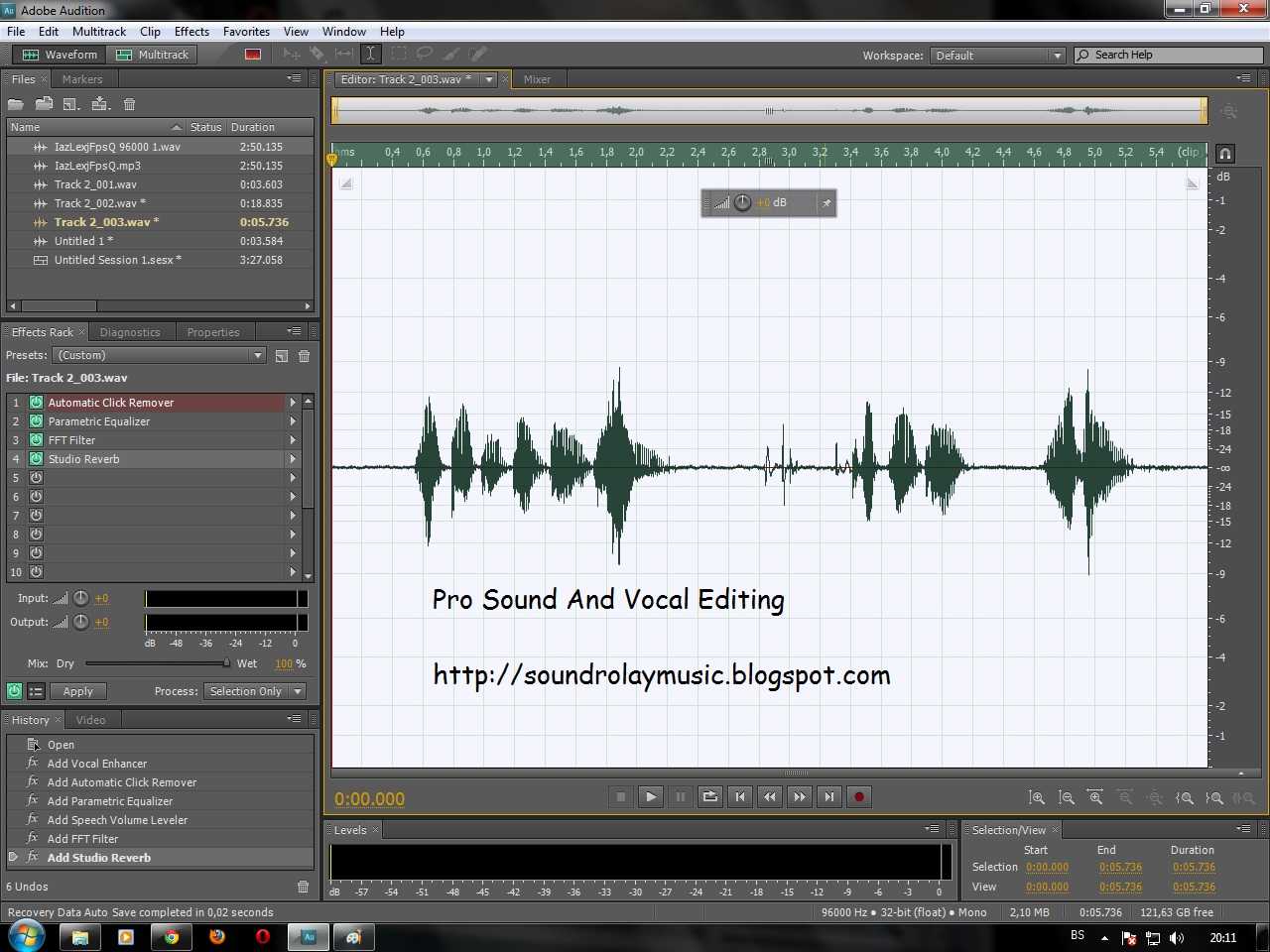Select the Lasso Selection tool
This screenshot has width=1270, height=952.
(x=425, y=54)
